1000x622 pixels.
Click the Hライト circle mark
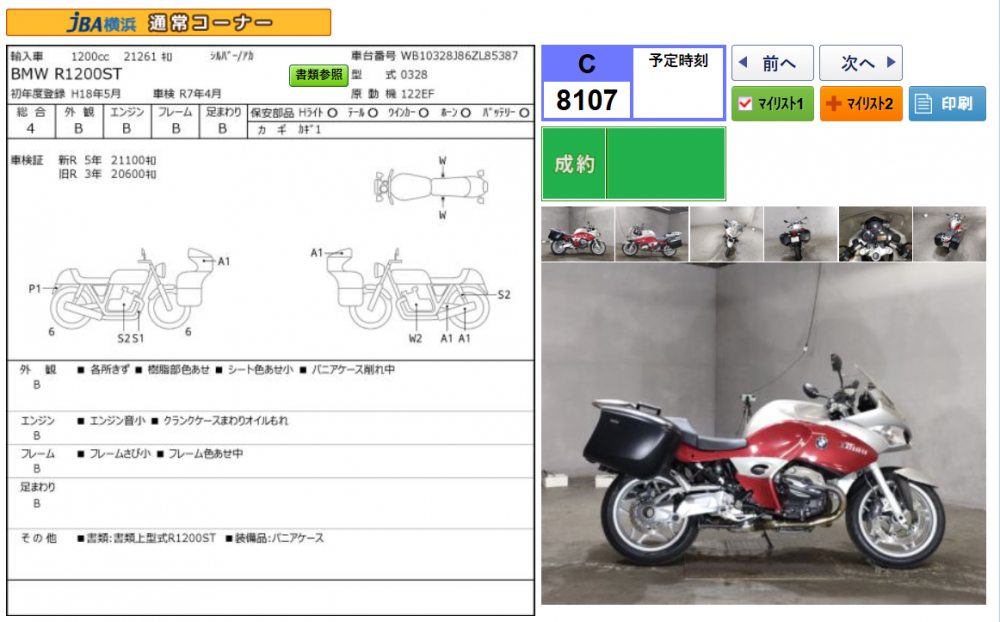(x=332, y=113)
